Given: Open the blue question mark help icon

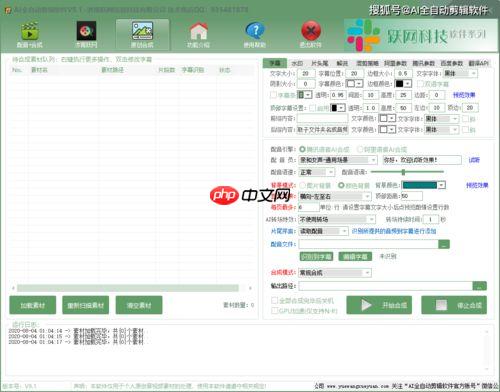Looking at the screenshot, I should click(x=255, y=35).
